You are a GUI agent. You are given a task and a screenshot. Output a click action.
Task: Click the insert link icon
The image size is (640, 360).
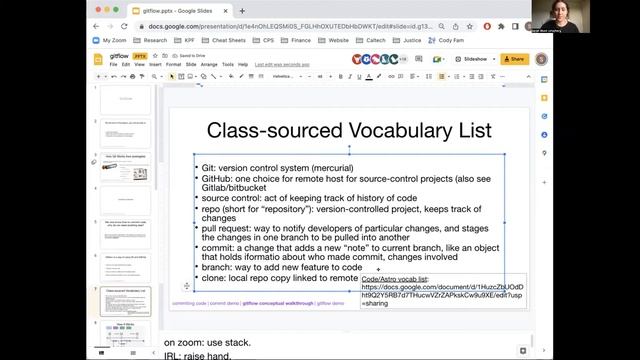391,76
